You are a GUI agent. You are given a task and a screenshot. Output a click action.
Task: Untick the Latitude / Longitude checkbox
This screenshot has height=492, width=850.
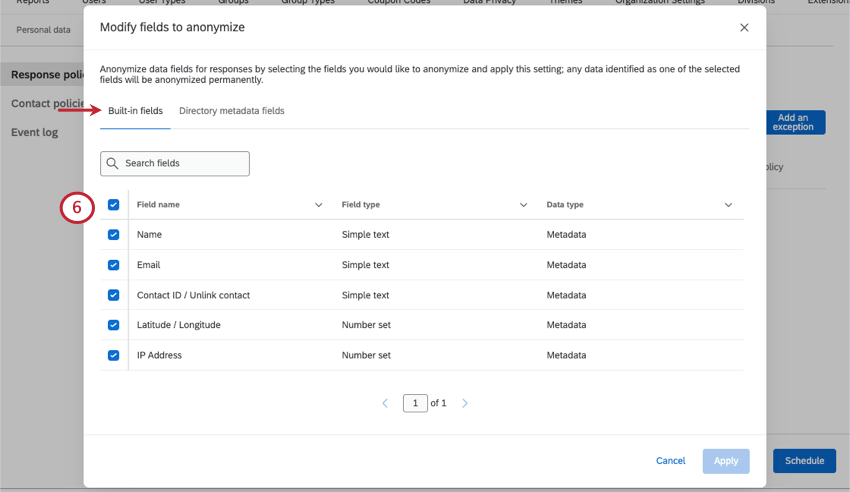coord(113,325)
